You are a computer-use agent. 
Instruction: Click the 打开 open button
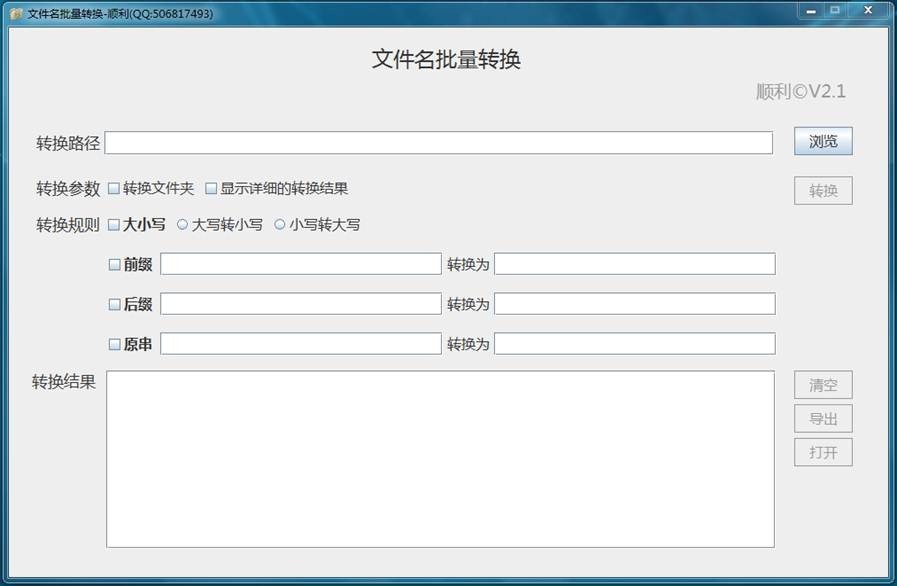823,453
